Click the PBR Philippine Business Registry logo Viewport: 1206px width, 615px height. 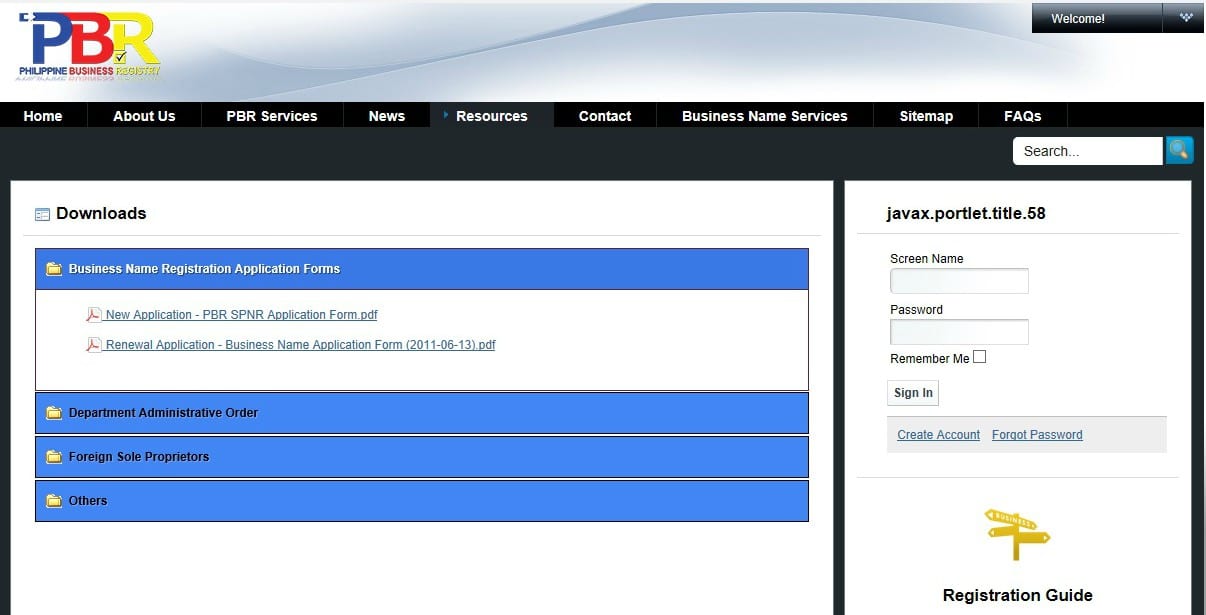tap(89, 46)
